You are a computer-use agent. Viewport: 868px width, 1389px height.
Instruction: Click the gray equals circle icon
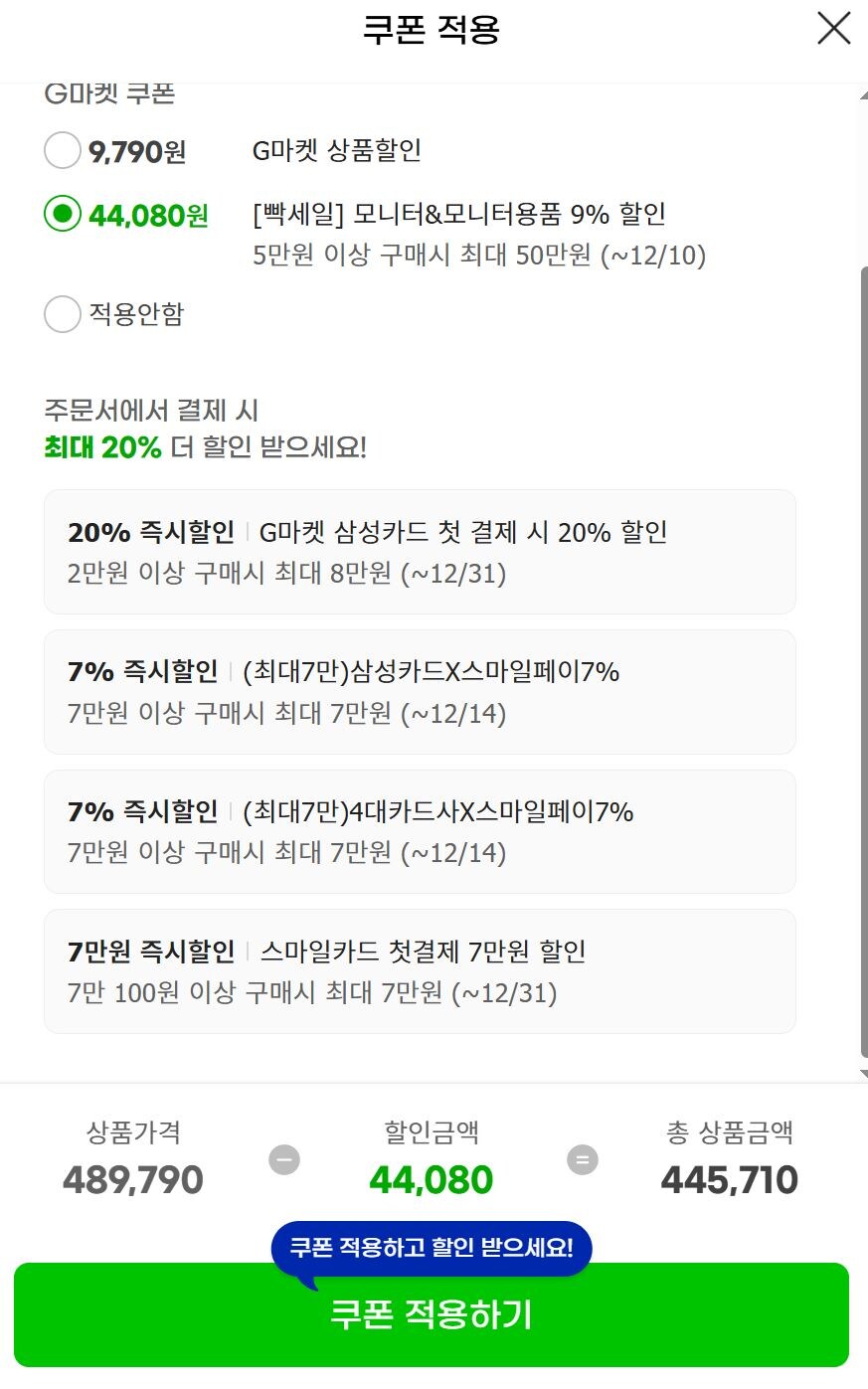tap(583, 1159)
